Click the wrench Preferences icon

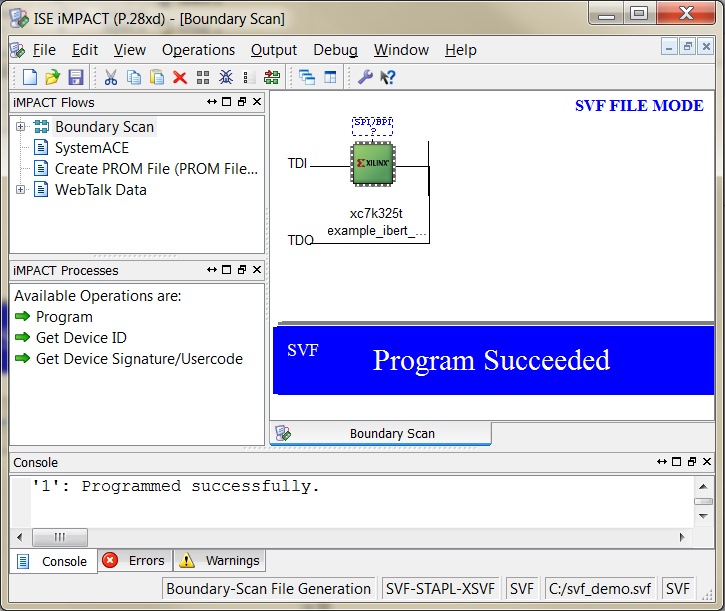[x=365, y=77]
